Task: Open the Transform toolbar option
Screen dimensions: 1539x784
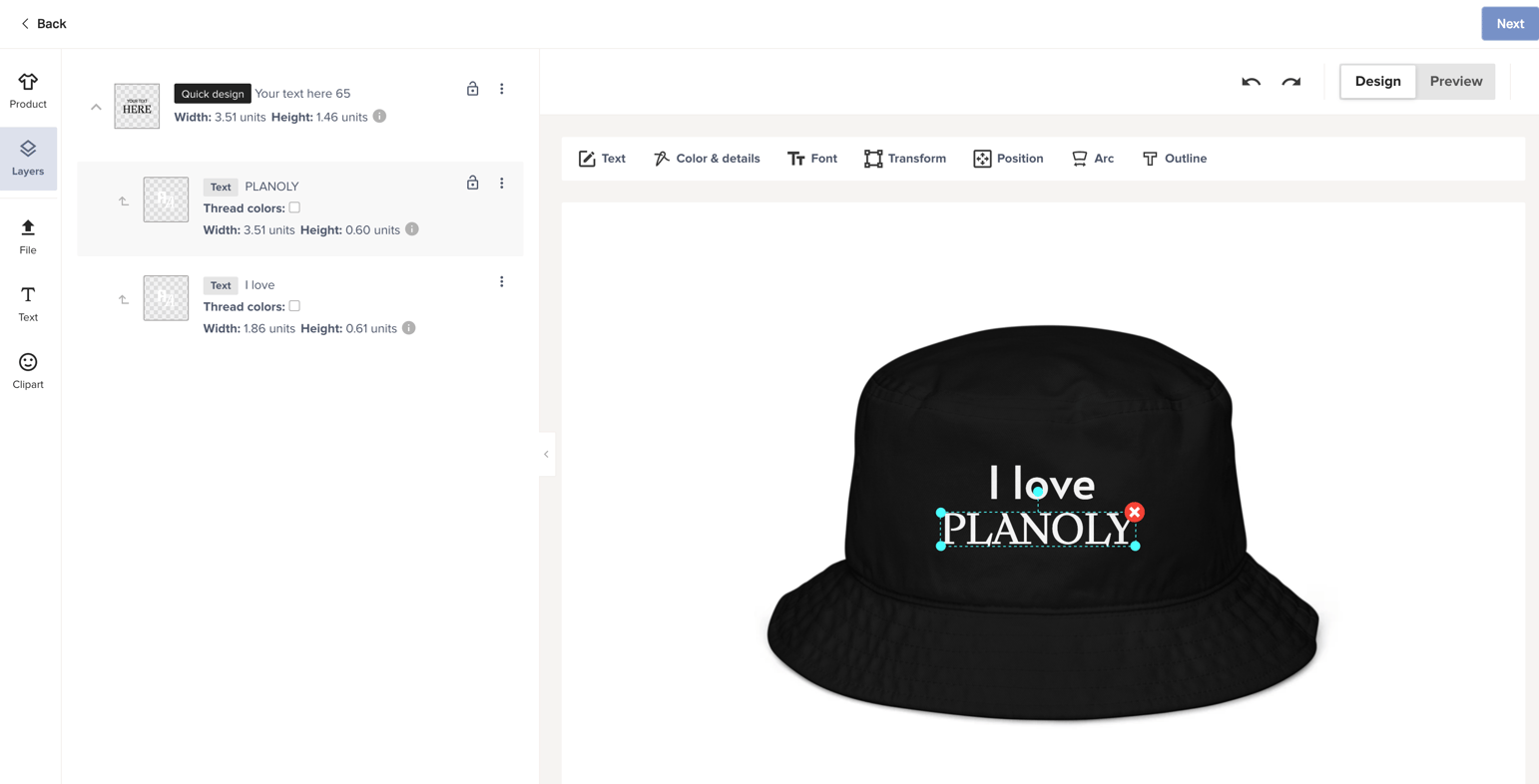Action: click(x=905, y=159)
